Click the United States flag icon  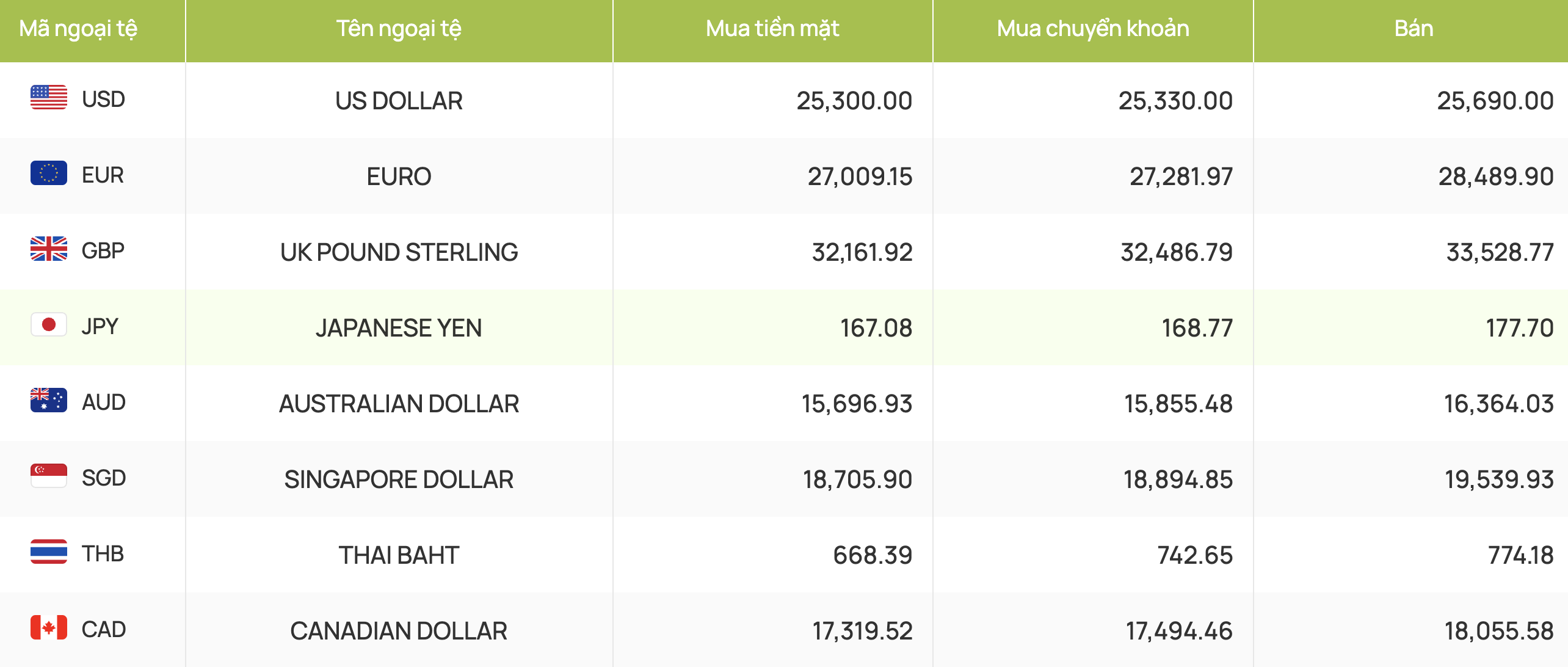point(49,98)
